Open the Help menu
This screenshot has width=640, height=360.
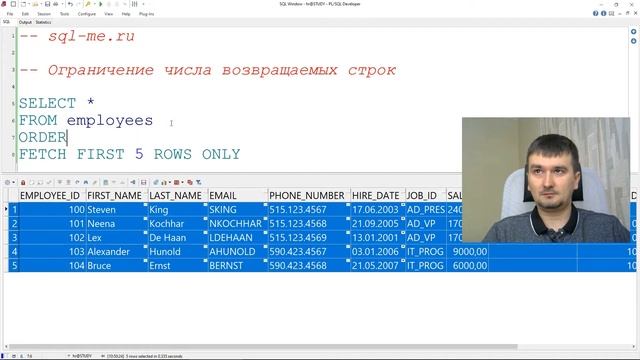126,14
